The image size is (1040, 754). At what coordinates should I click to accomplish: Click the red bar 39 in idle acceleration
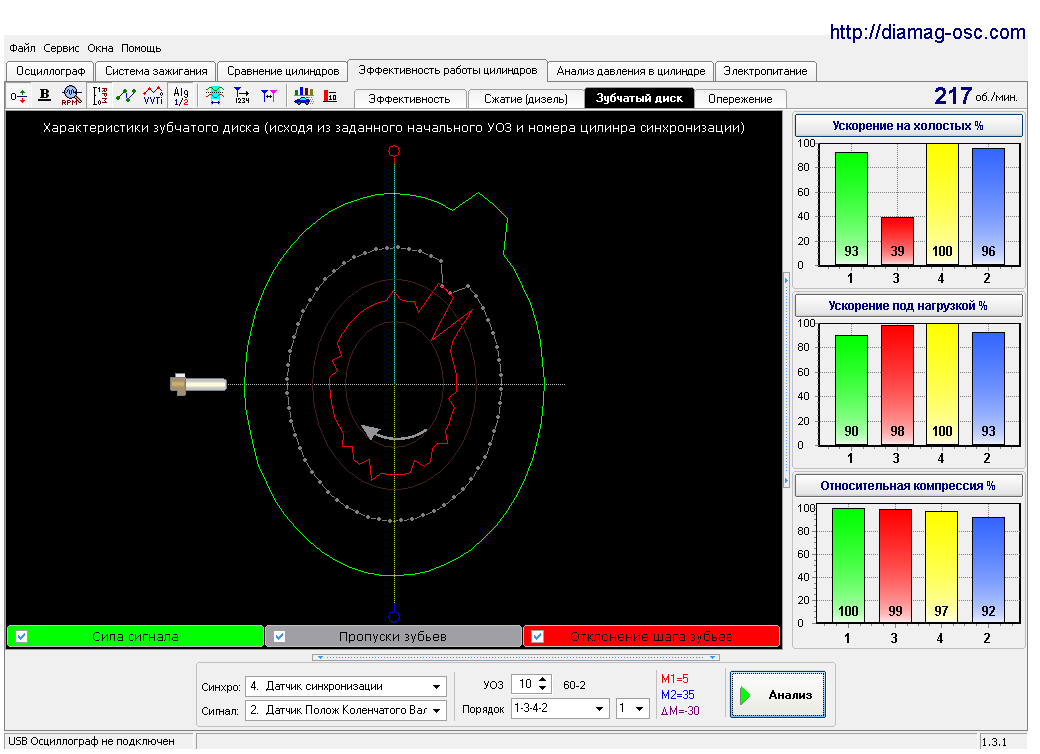(x=897, y=241)
